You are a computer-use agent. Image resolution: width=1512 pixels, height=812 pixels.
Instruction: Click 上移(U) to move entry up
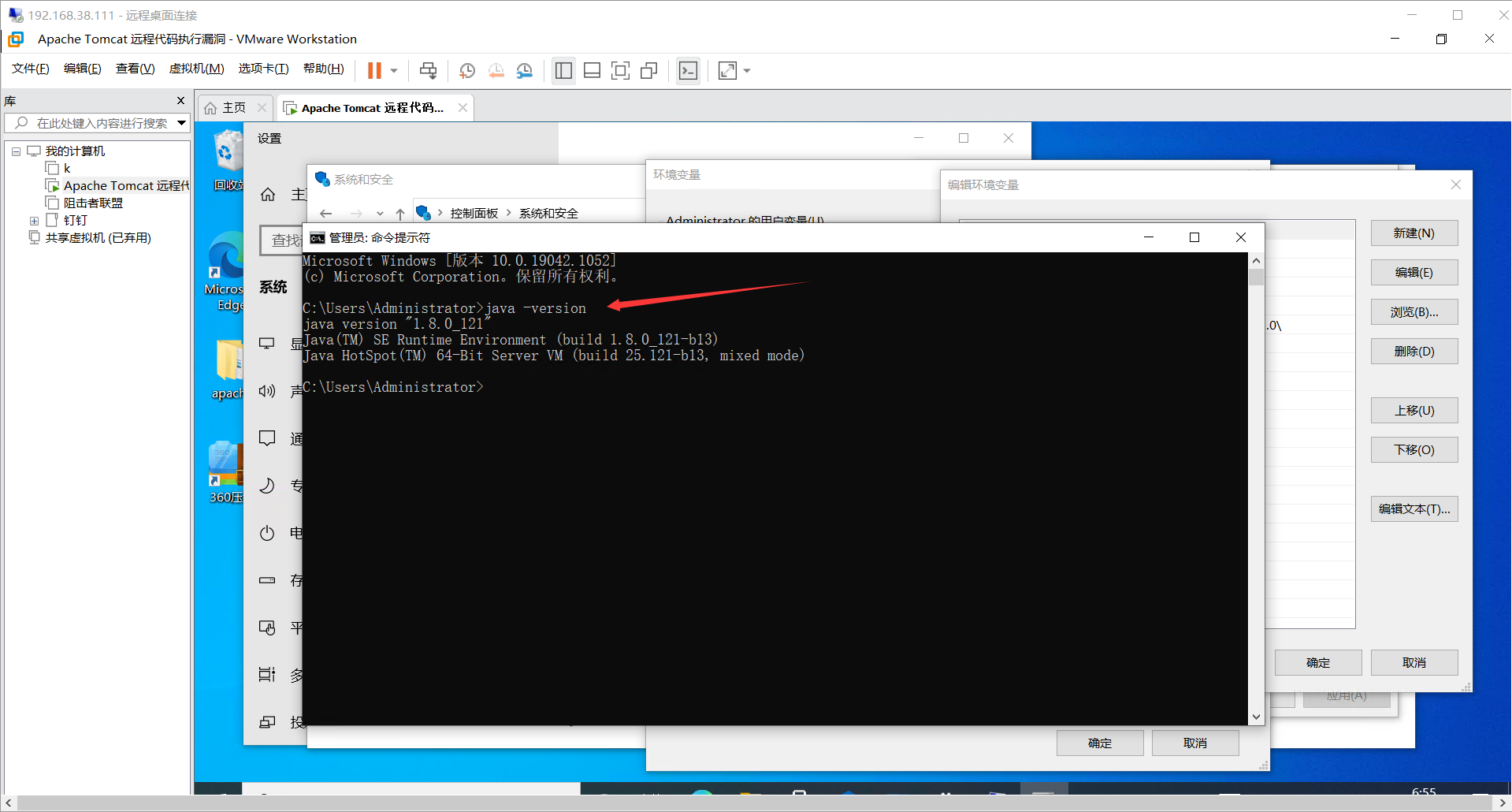click(1414, 411)
